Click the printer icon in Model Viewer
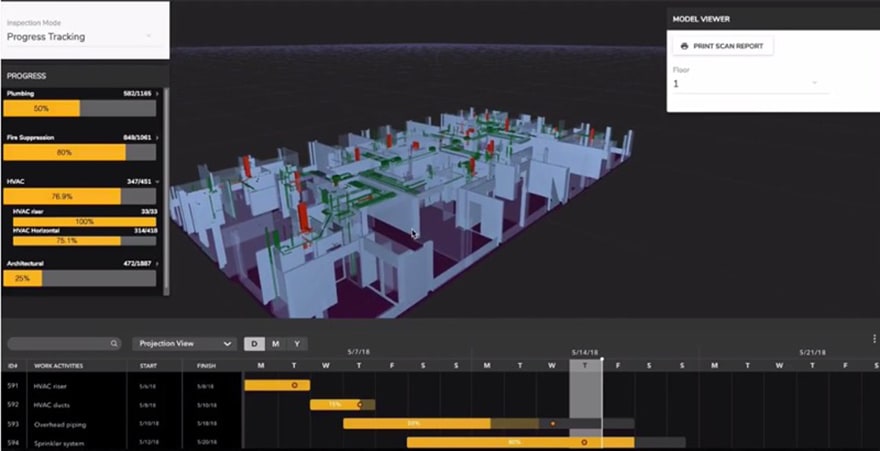Screen dimensions: 880x451 pos(684,46)
